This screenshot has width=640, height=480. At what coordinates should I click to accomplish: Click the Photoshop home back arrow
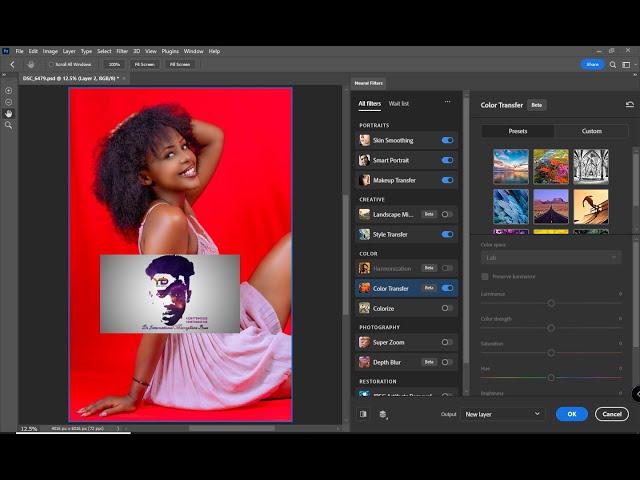[x=12, y=64]
